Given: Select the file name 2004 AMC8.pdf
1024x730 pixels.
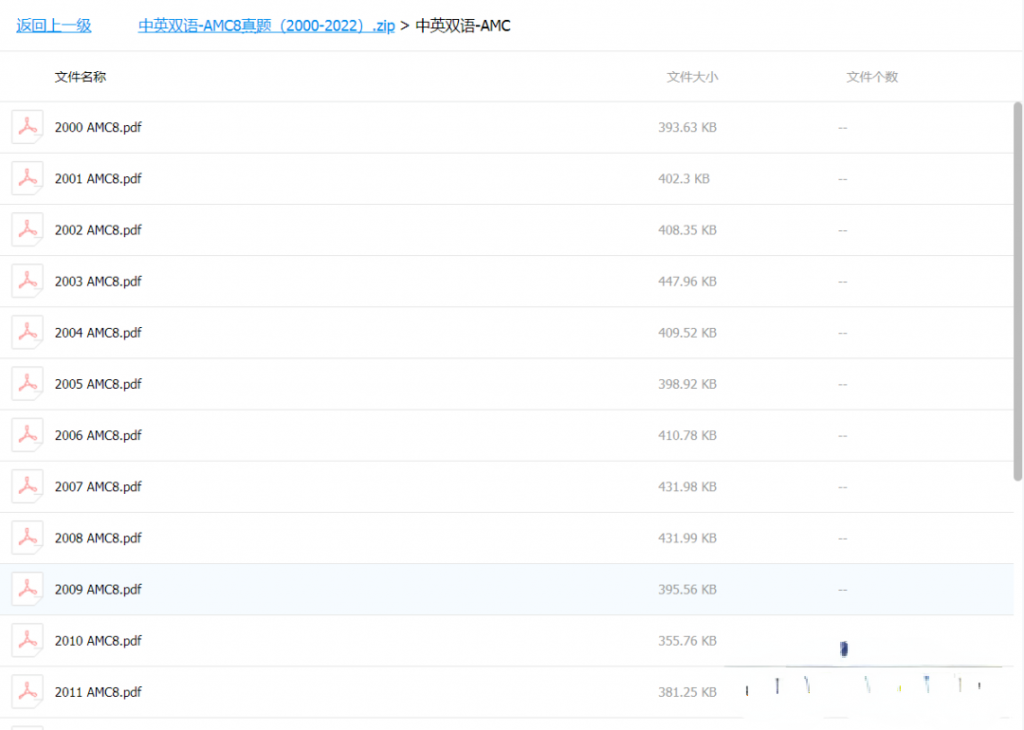Looking at the screenshot, I should [98, 333].
